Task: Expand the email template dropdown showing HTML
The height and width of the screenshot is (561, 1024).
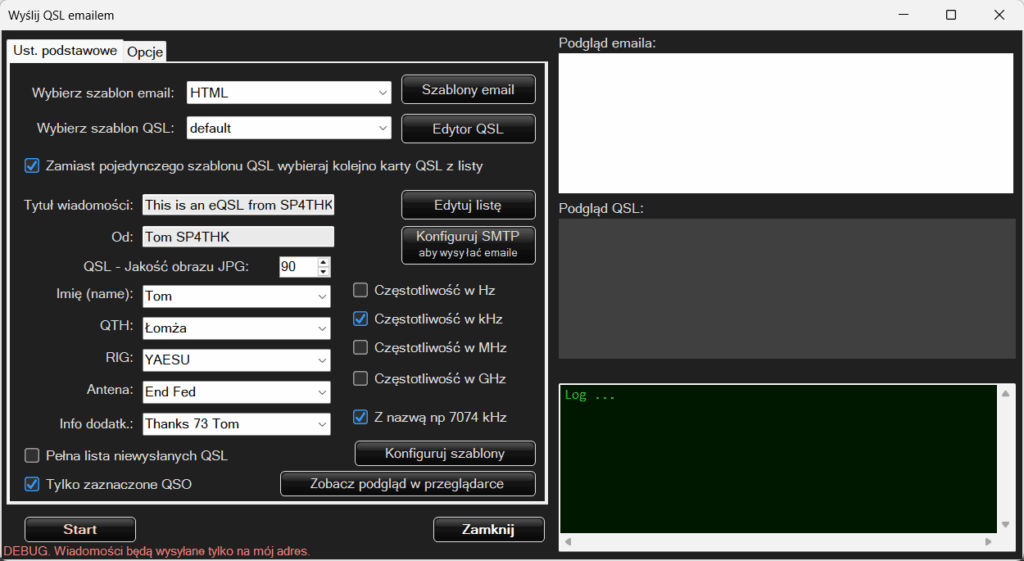Action: pyautogui.click(x=289, y=93)
